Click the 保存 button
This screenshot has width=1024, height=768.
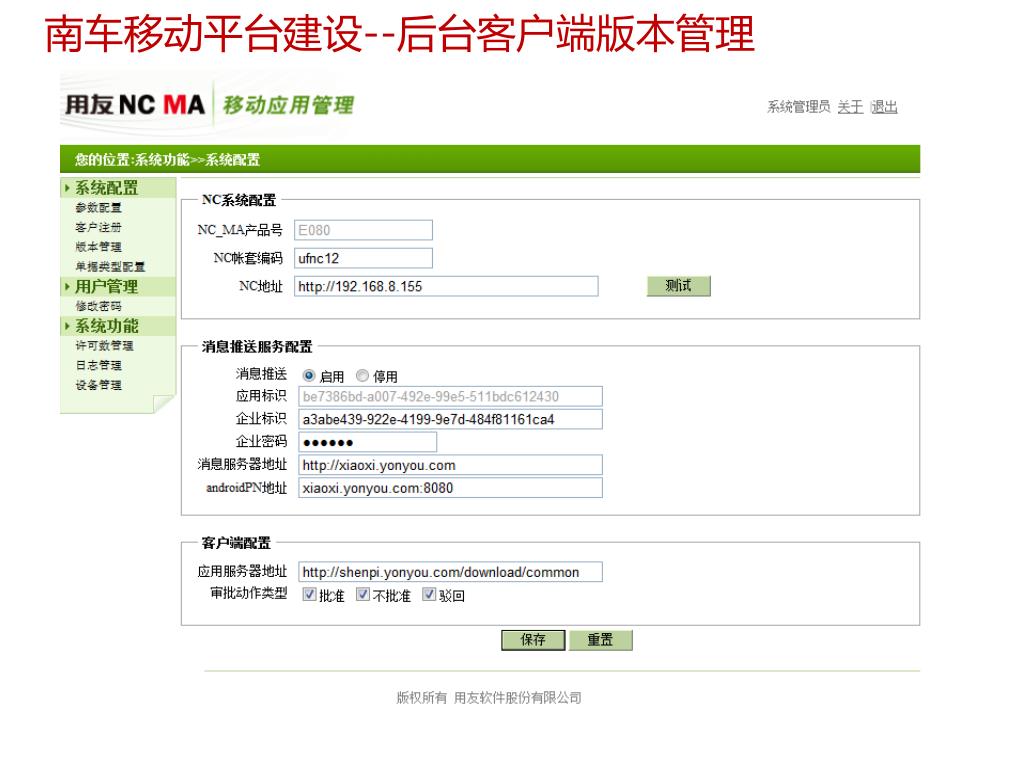coord(533,640)
